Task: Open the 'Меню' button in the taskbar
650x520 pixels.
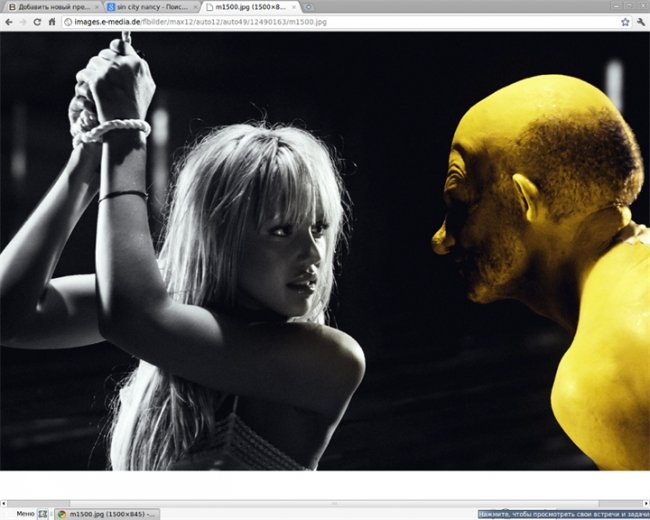Action: pos(18,513)
